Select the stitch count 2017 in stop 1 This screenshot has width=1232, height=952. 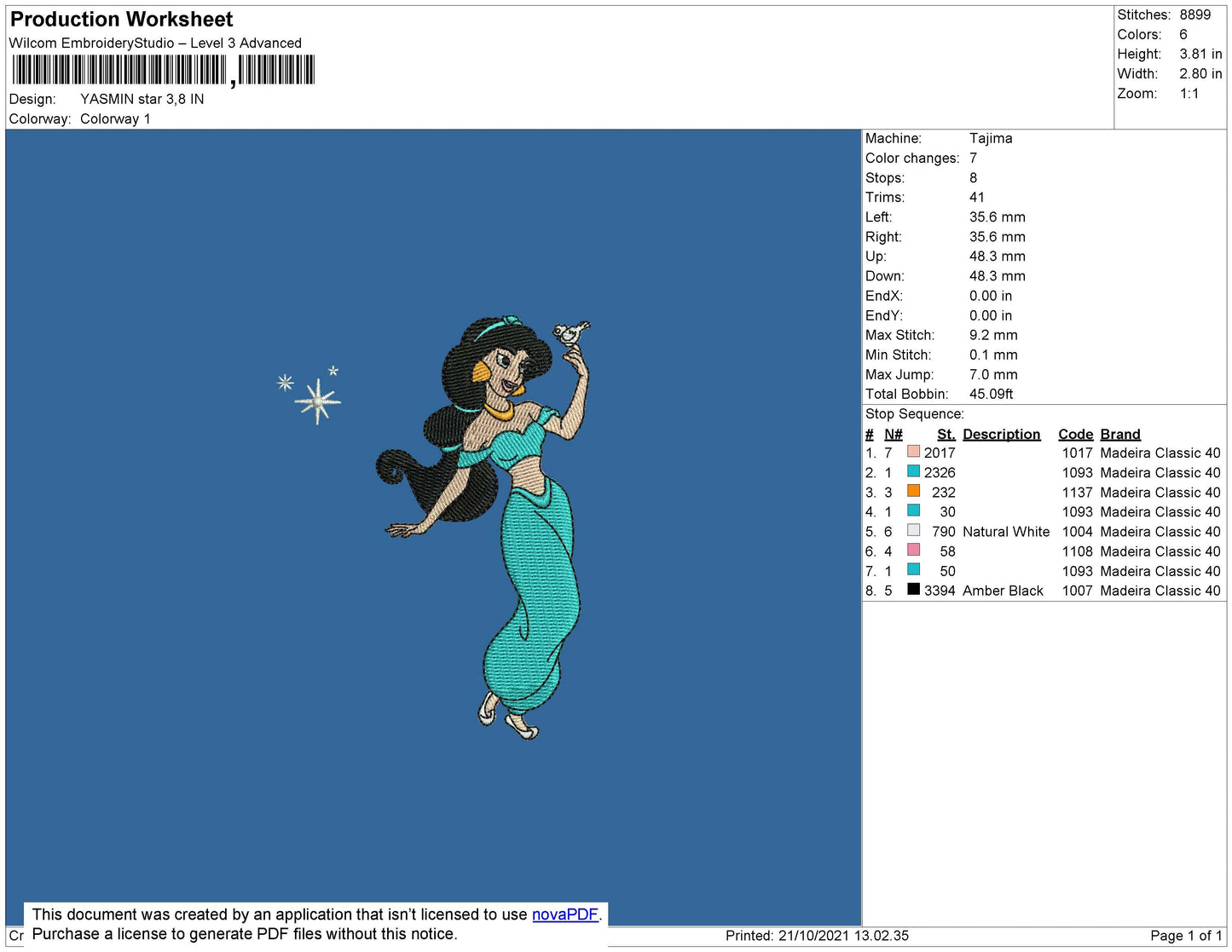click(x=940, y=453)
